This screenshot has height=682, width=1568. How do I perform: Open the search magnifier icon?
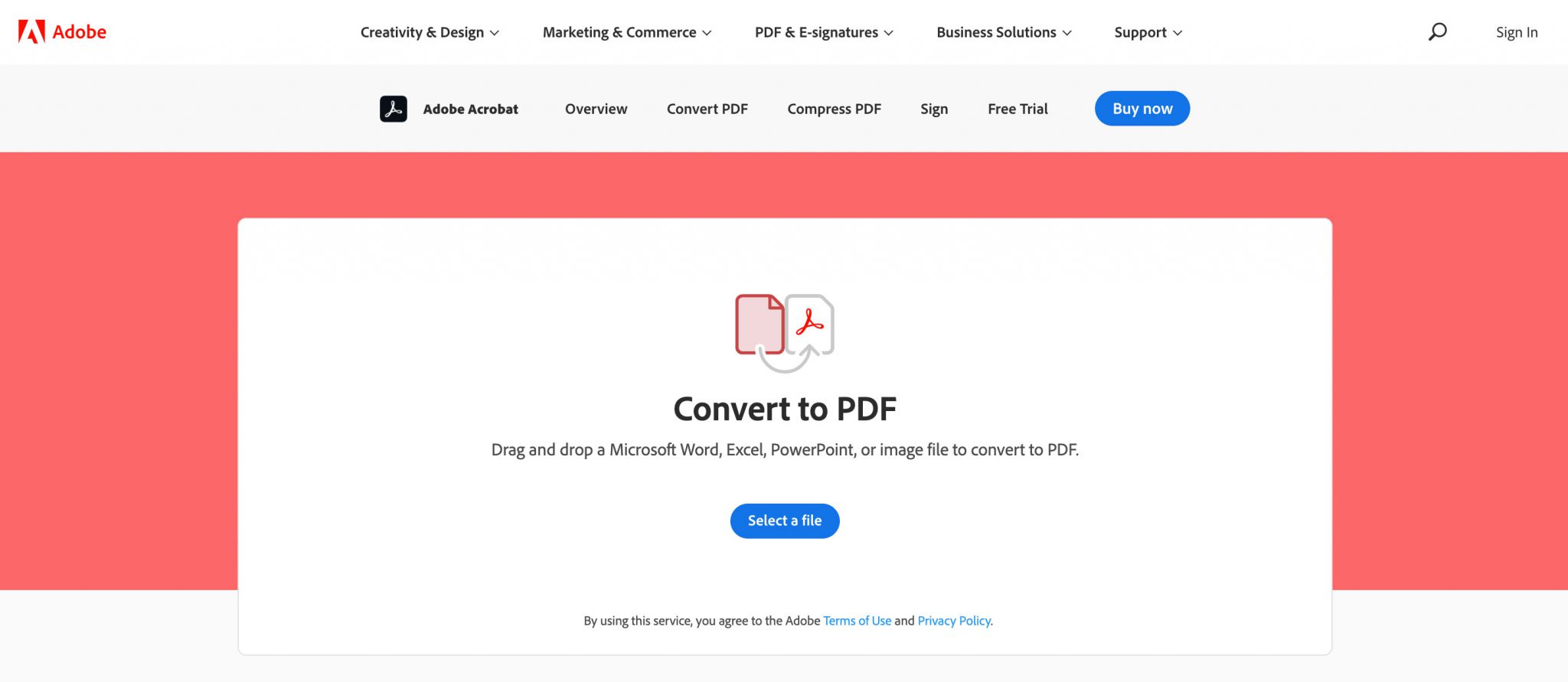point(1437,31)
